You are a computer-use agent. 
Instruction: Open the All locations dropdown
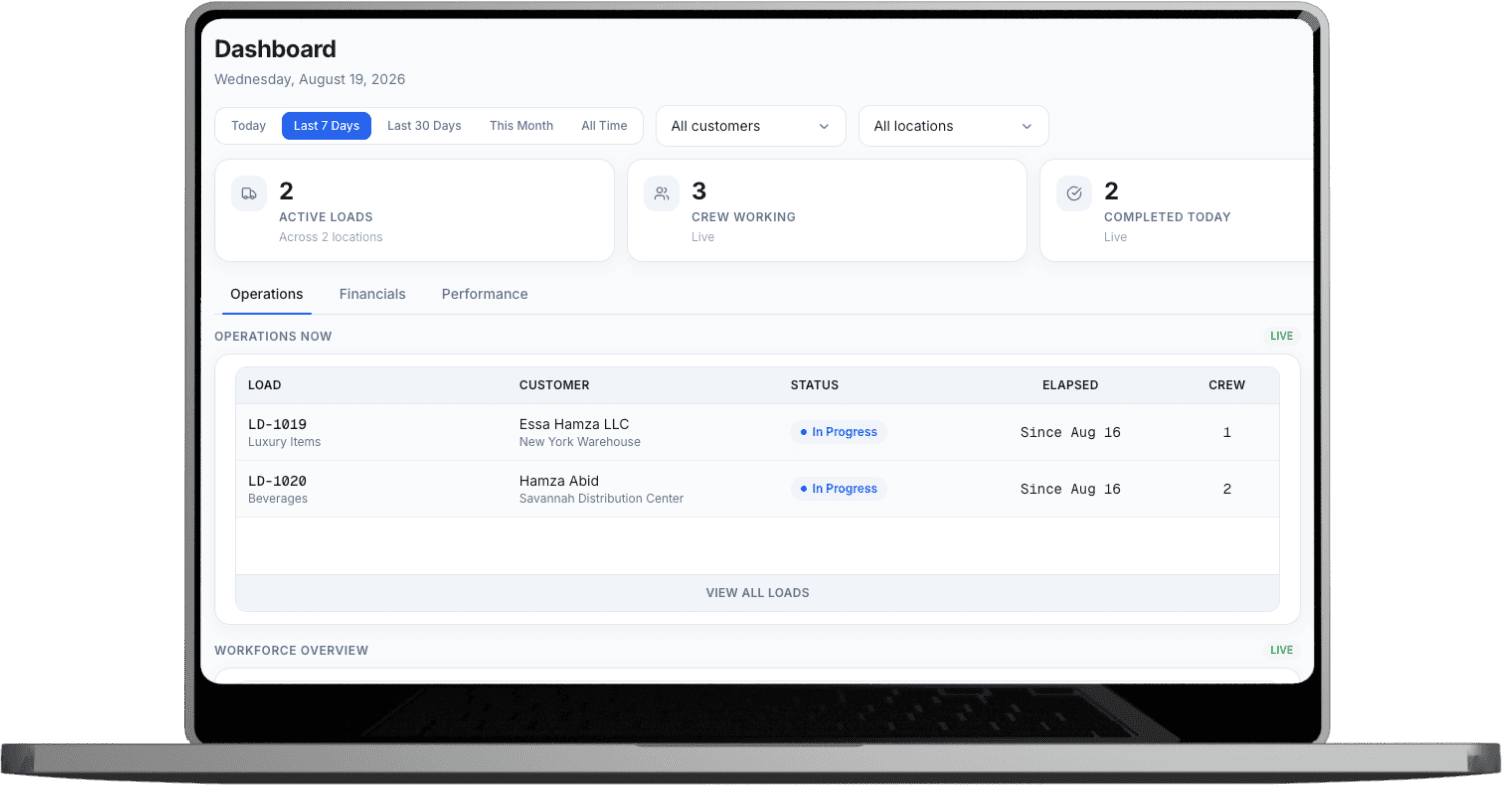click(953, 126)
